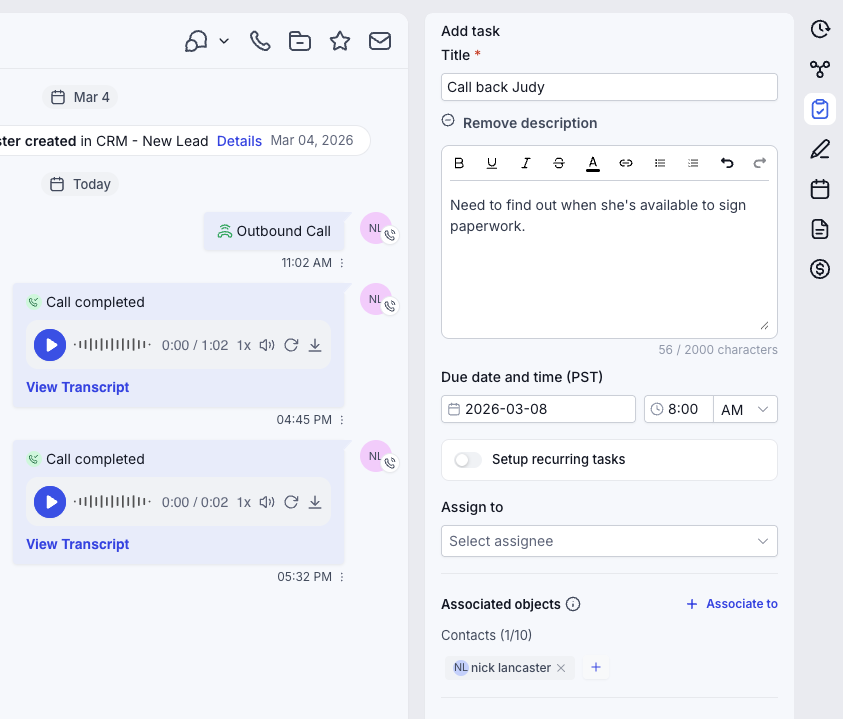The image size is (843, 719).
Task: Enable Setup recurring tasks
Action: tap(467, 459)
